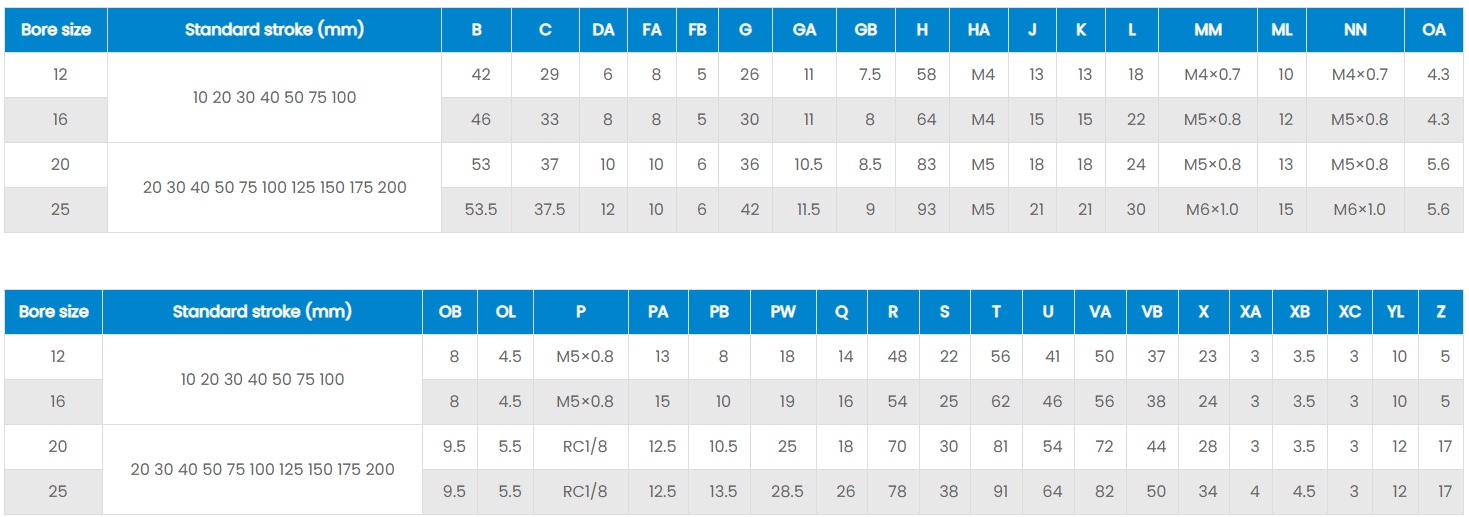Select the NN column header
Viewport: 1469px width, 517px height.
tap(1355, 30)
